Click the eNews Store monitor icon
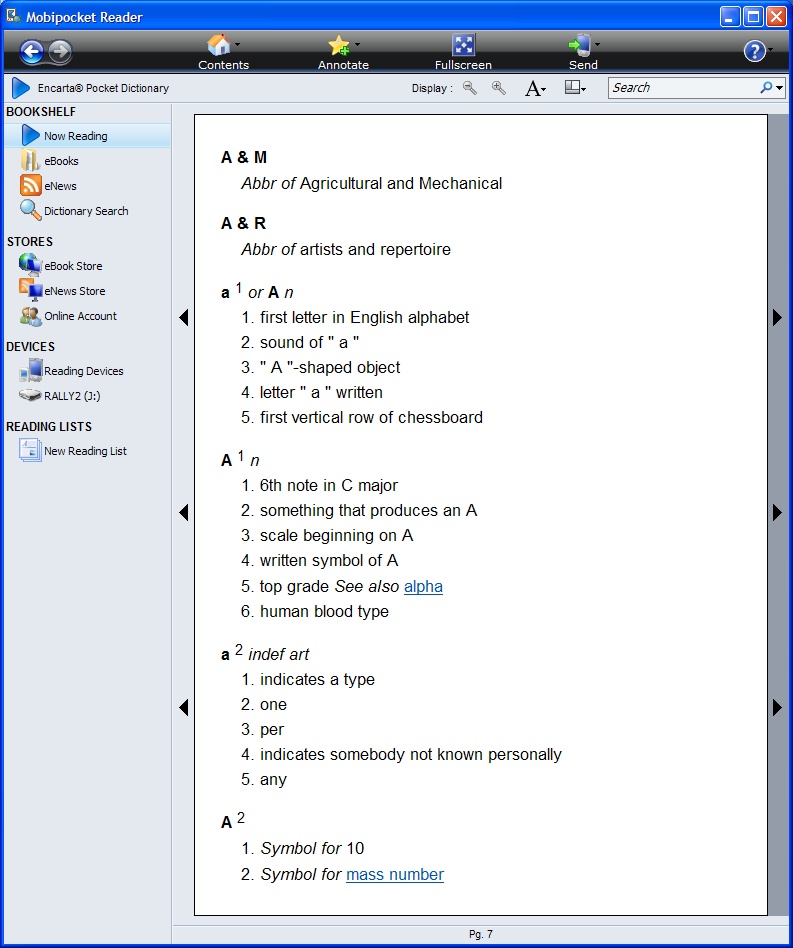The width and height of the screenshot is (793, 948). (30, 290)
